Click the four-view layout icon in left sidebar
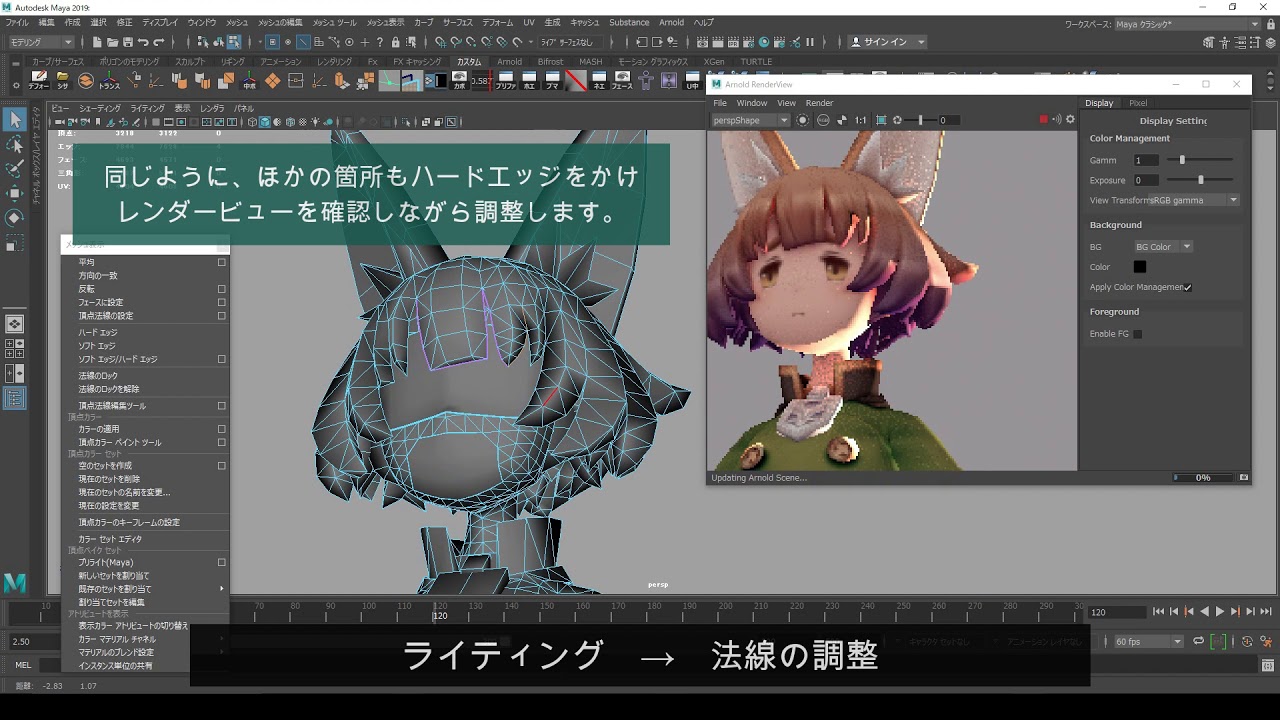This screenshot has height=720, width=1280. (x=14, y=348)
